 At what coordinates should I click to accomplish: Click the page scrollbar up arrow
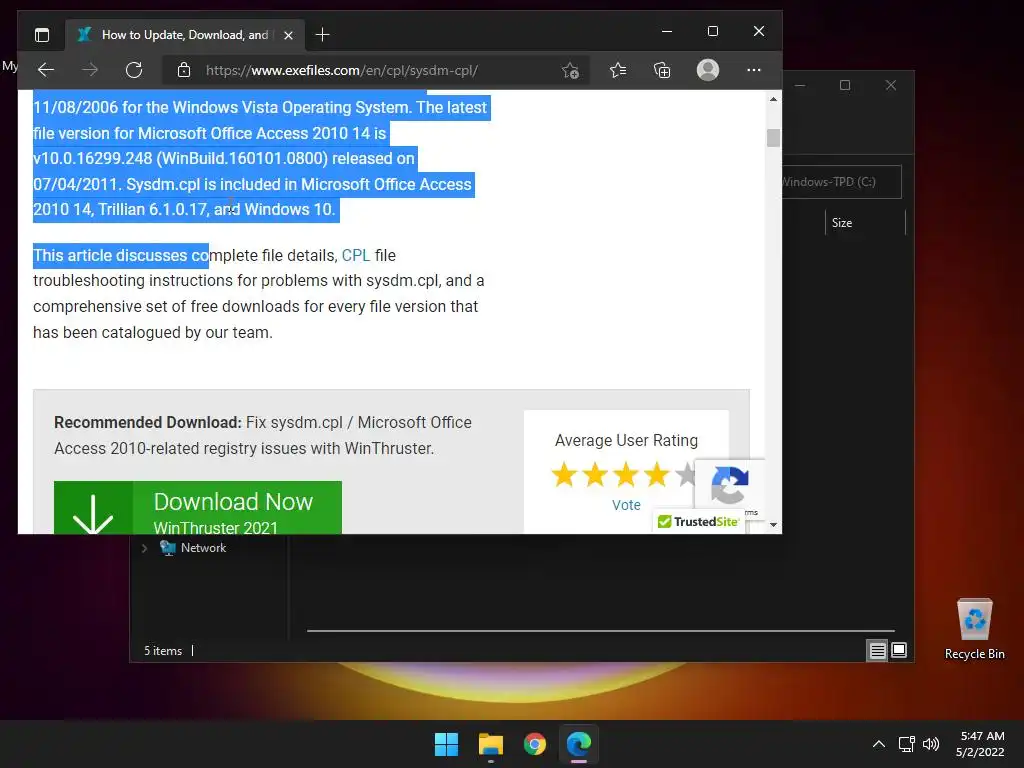tap(773, 99)
